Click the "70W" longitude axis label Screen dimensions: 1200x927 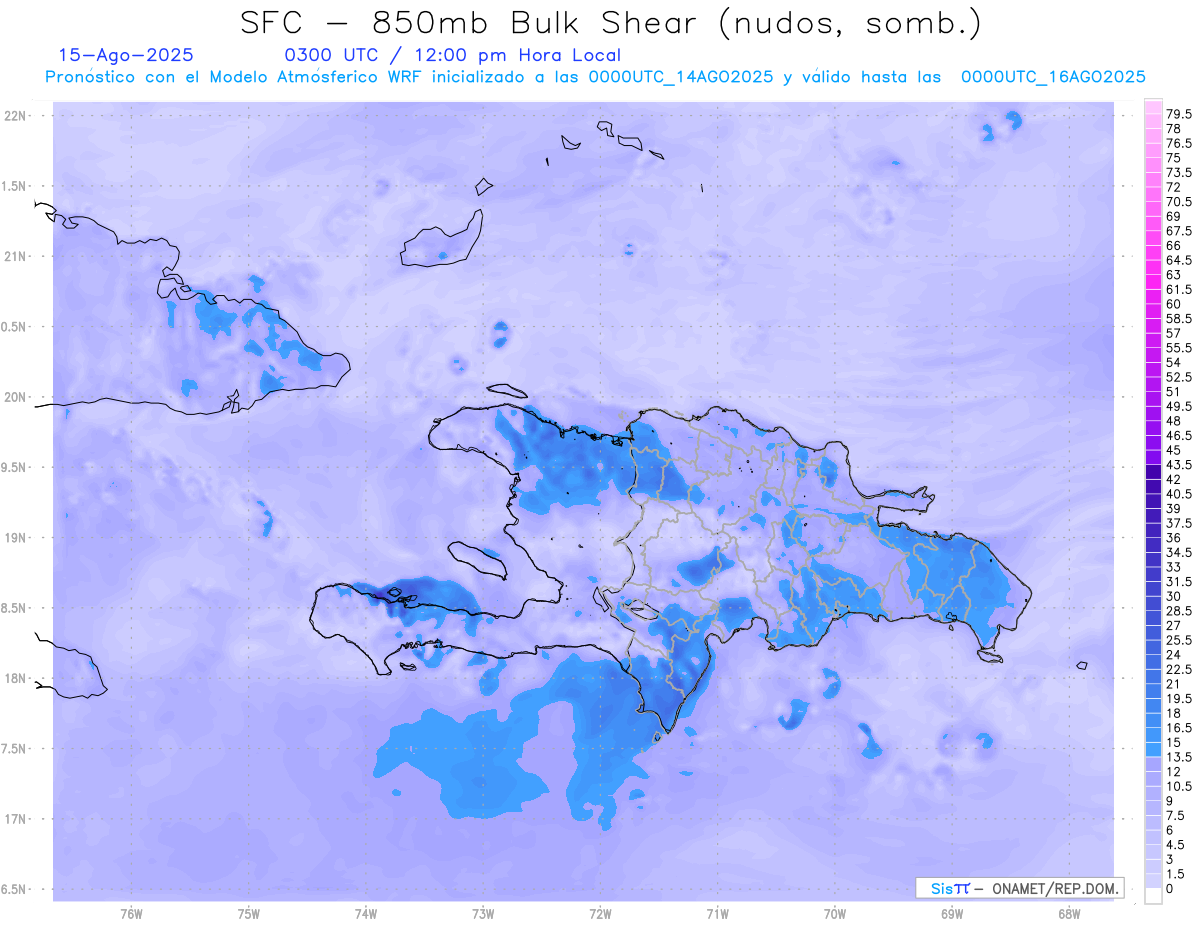point(835,914)
